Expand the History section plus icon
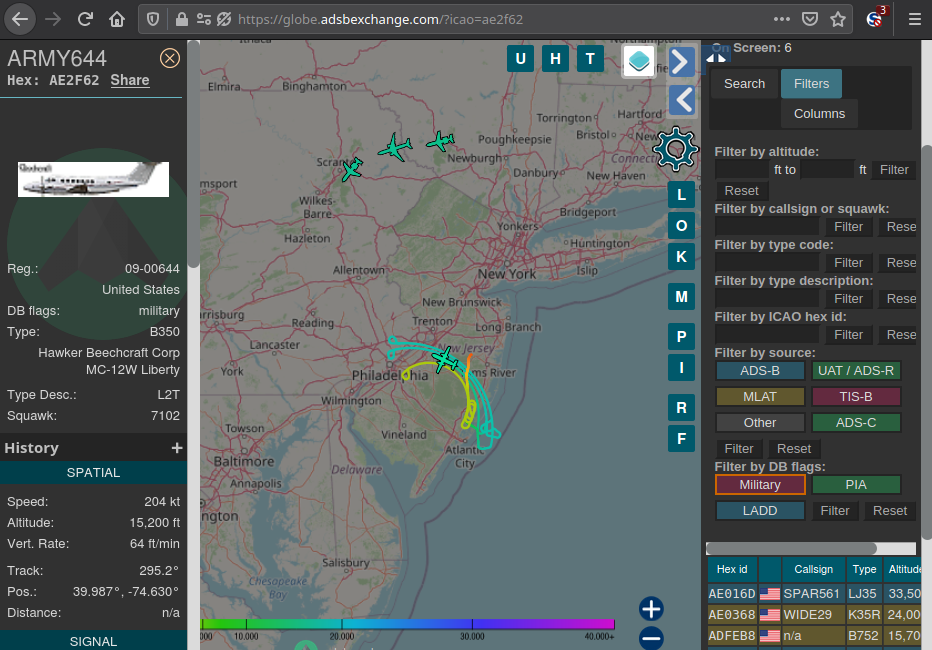This screenshot has width=932, height=650. (177, 448)
